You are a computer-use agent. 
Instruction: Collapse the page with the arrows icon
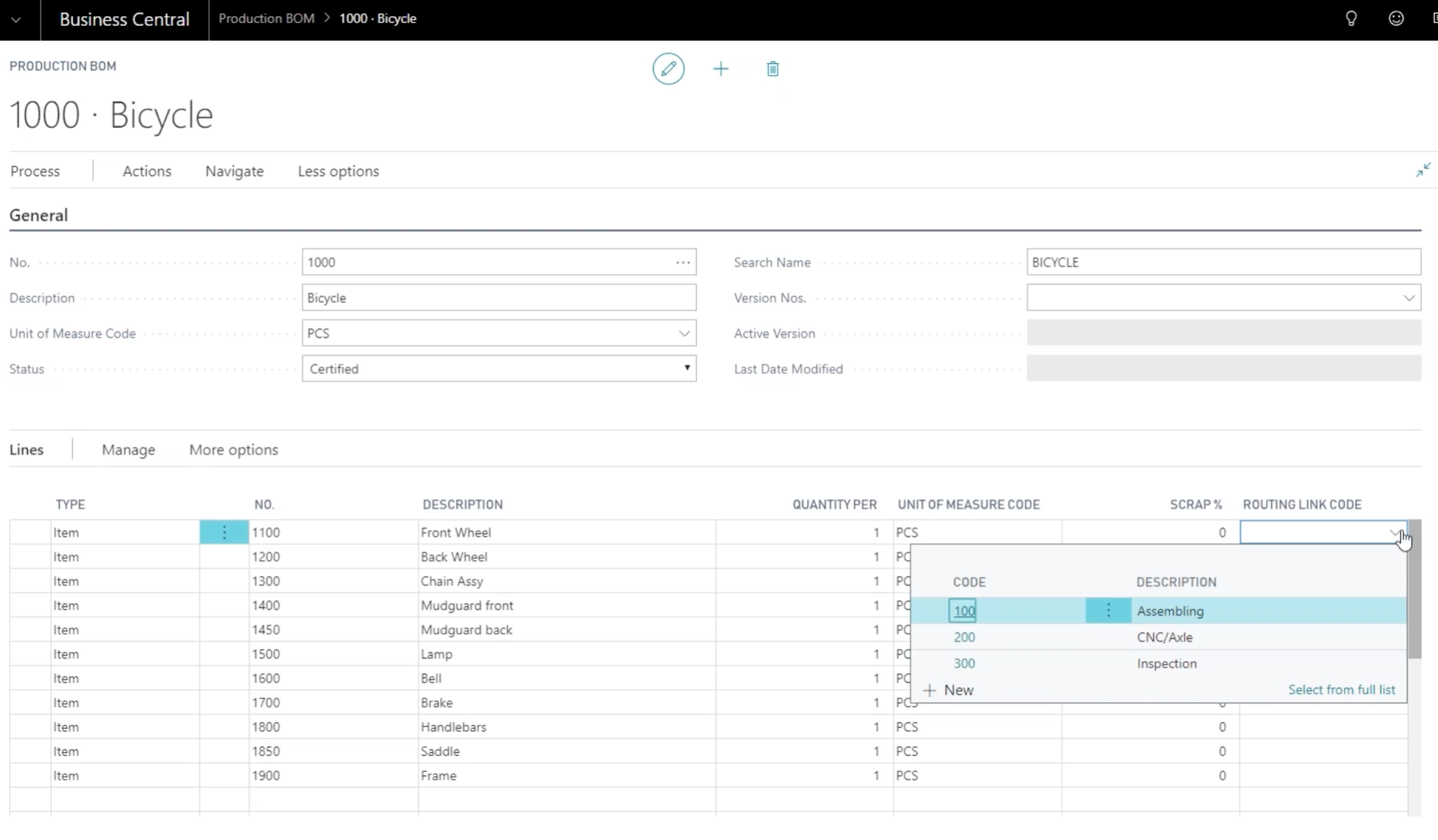[1423, 170]
